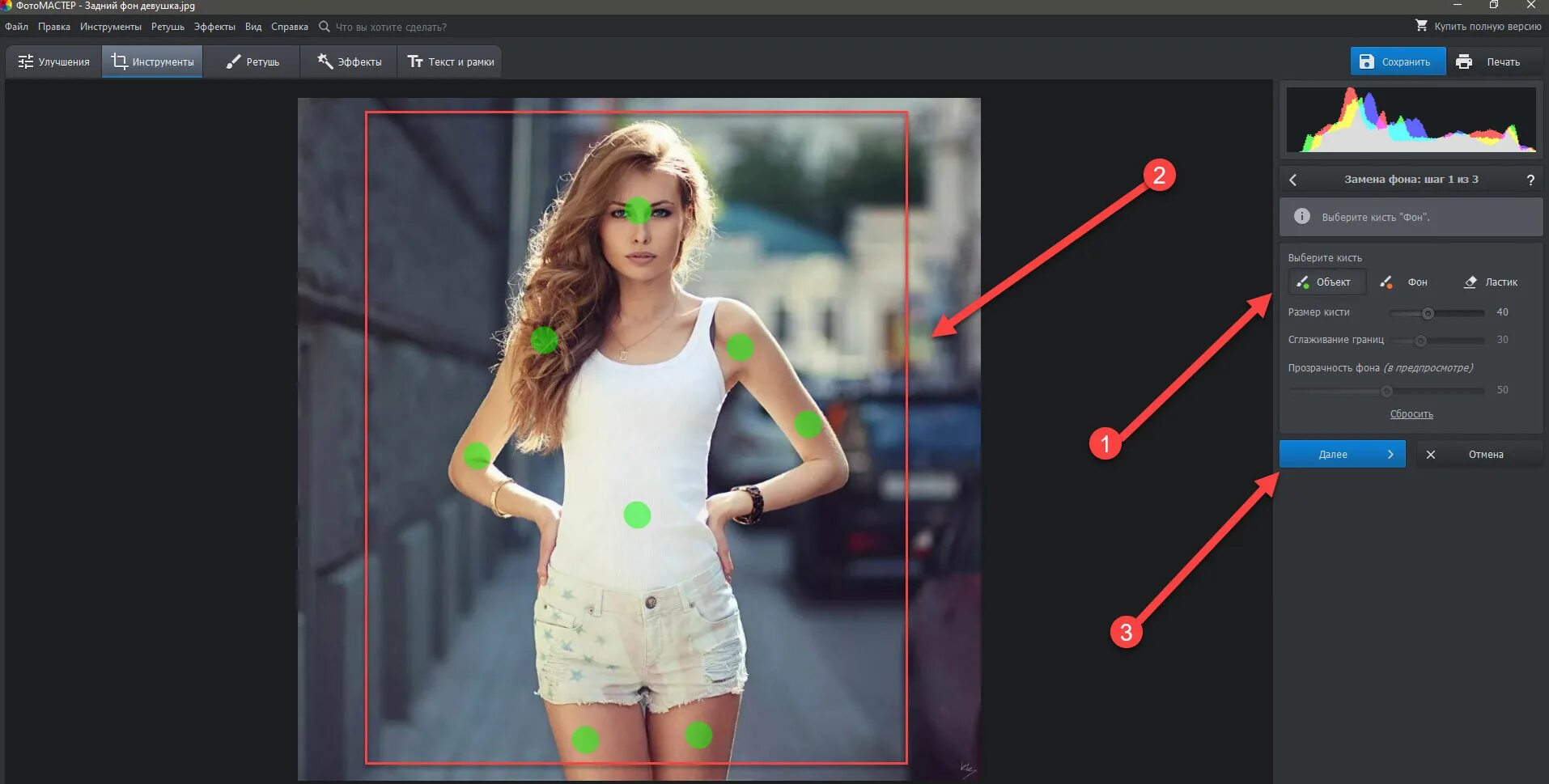Open help with the question mark icon
1549x784 pixels.
coord(1530,180)
